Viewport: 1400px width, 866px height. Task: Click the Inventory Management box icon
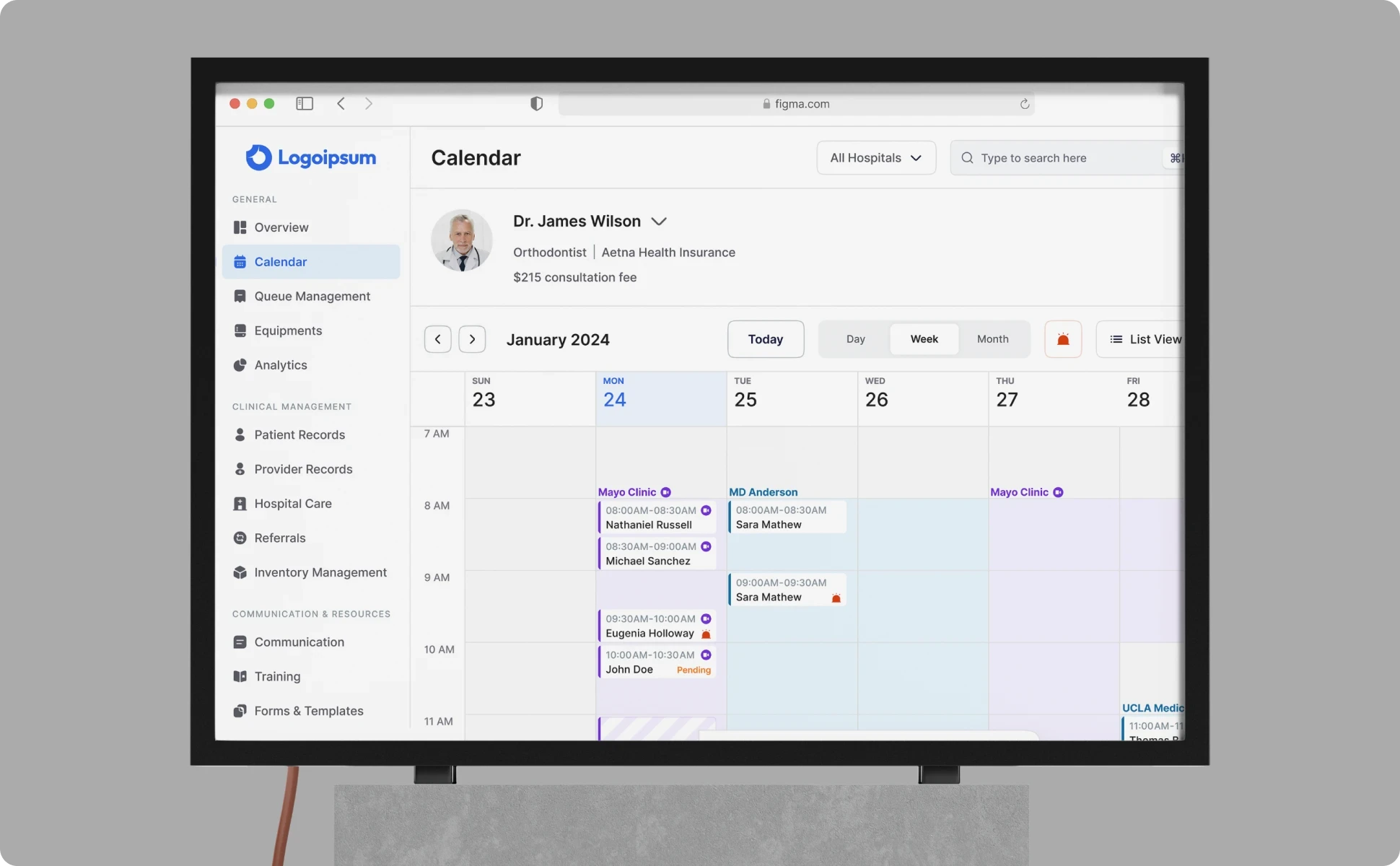tap(240, 572)
